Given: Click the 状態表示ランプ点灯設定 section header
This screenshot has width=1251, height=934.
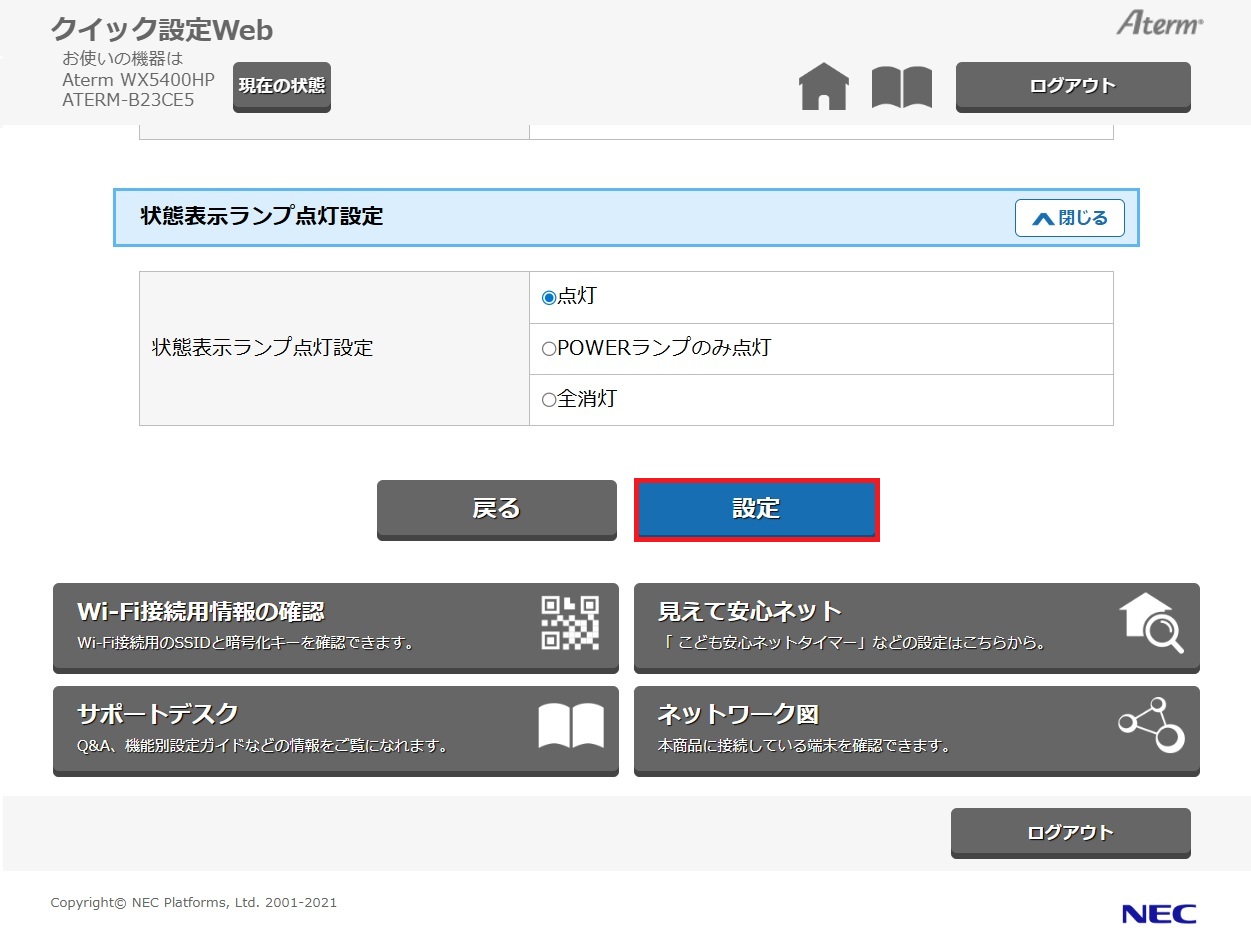Looking at the screenshot, I should point(626,217).
